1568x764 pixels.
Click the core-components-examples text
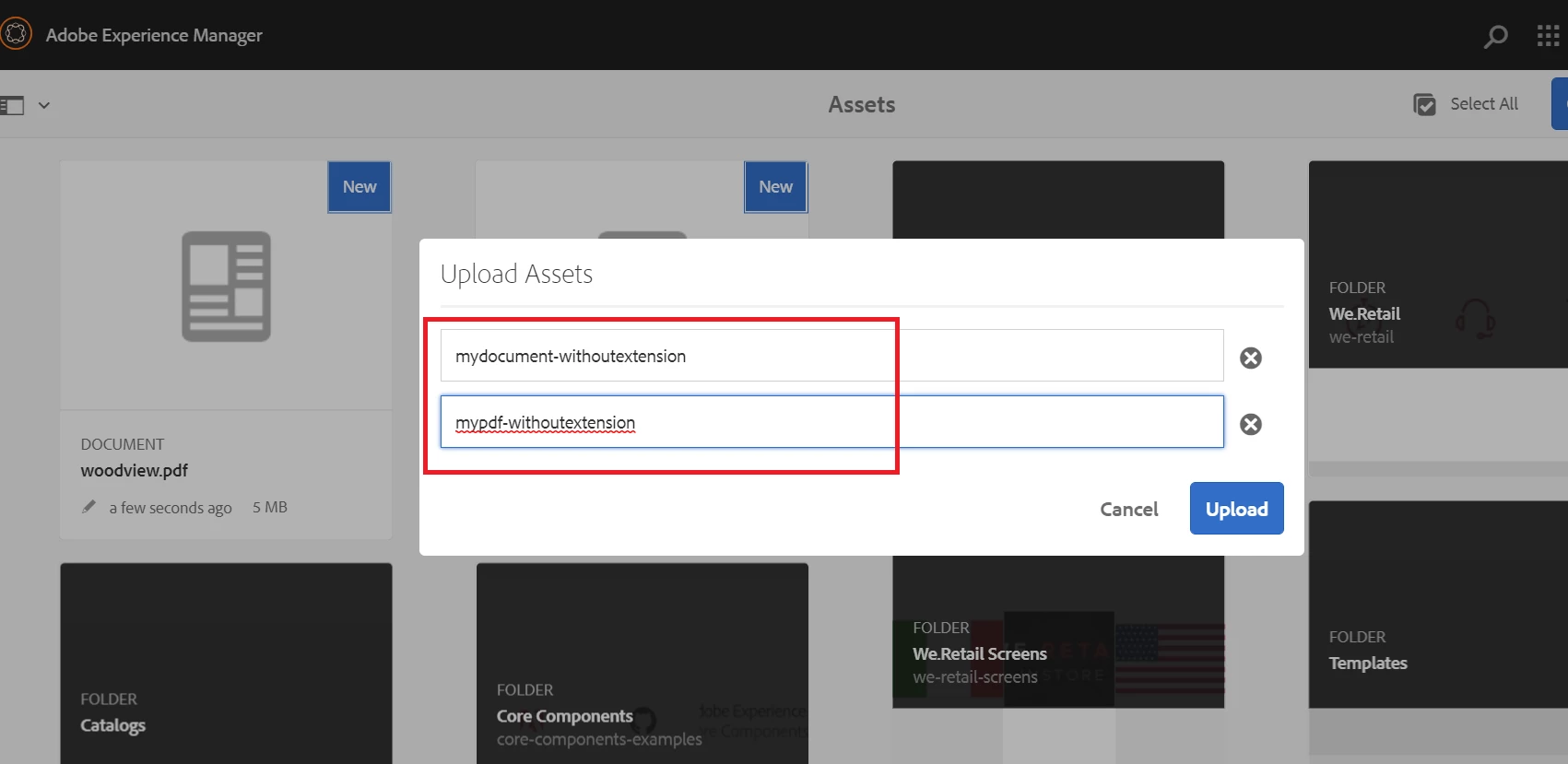click(x=599, y=739)
